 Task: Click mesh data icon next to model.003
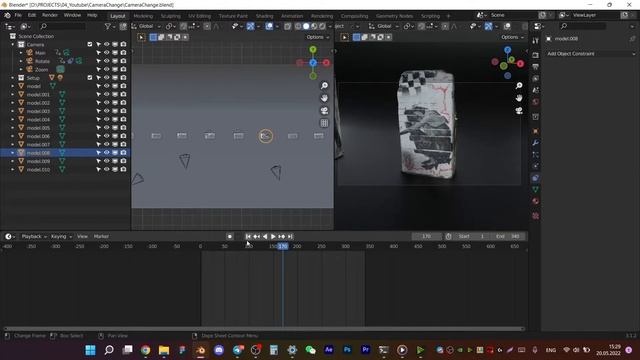pos(62,111)
